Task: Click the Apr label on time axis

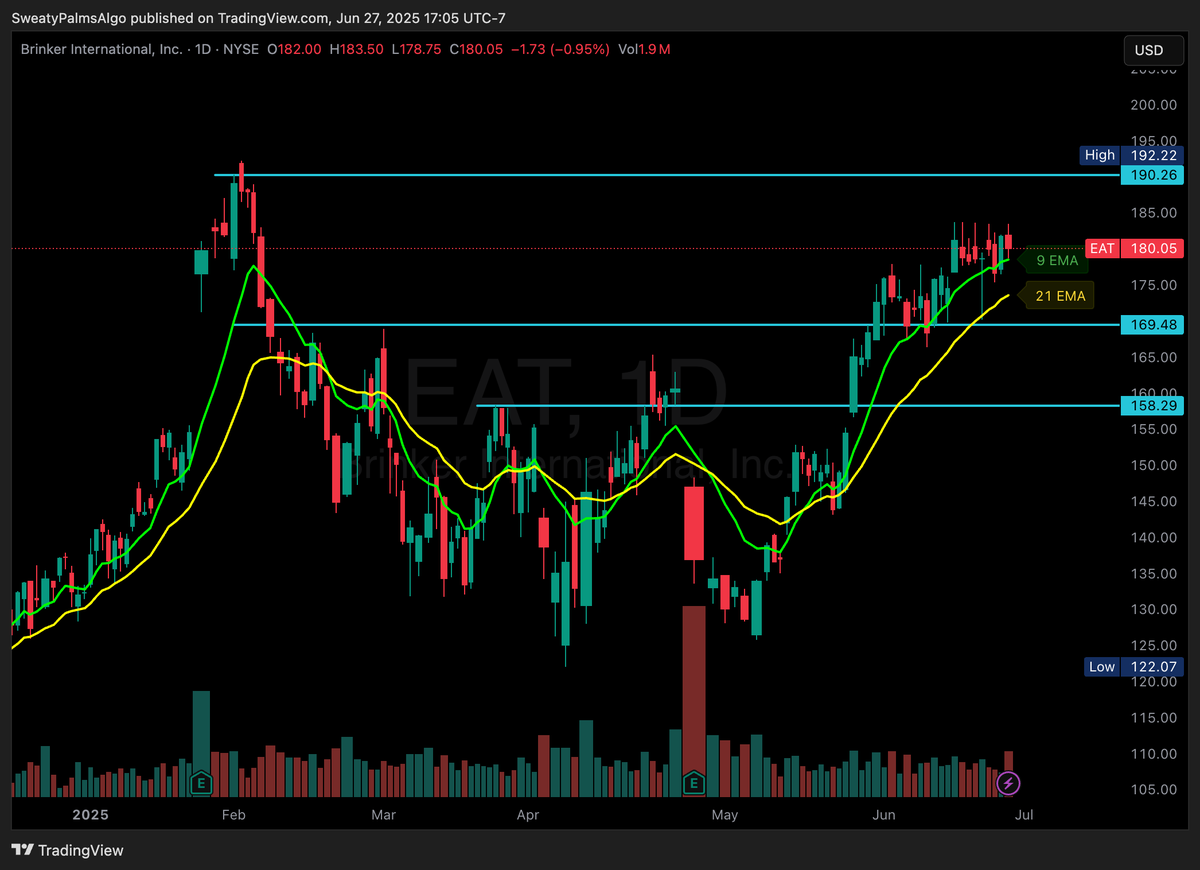Action: tap(527, 815)
